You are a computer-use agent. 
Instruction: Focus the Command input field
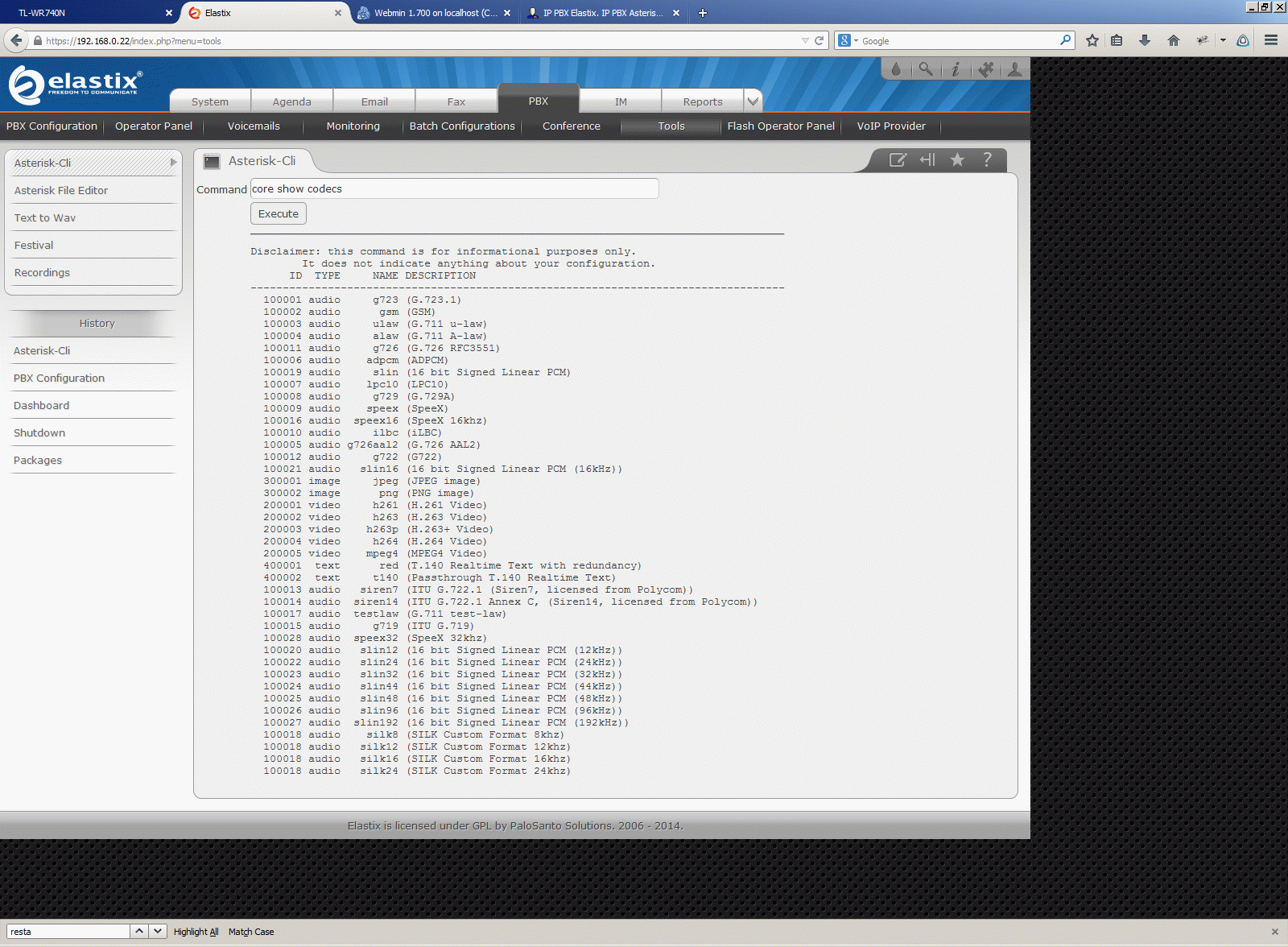coord(454,188)
